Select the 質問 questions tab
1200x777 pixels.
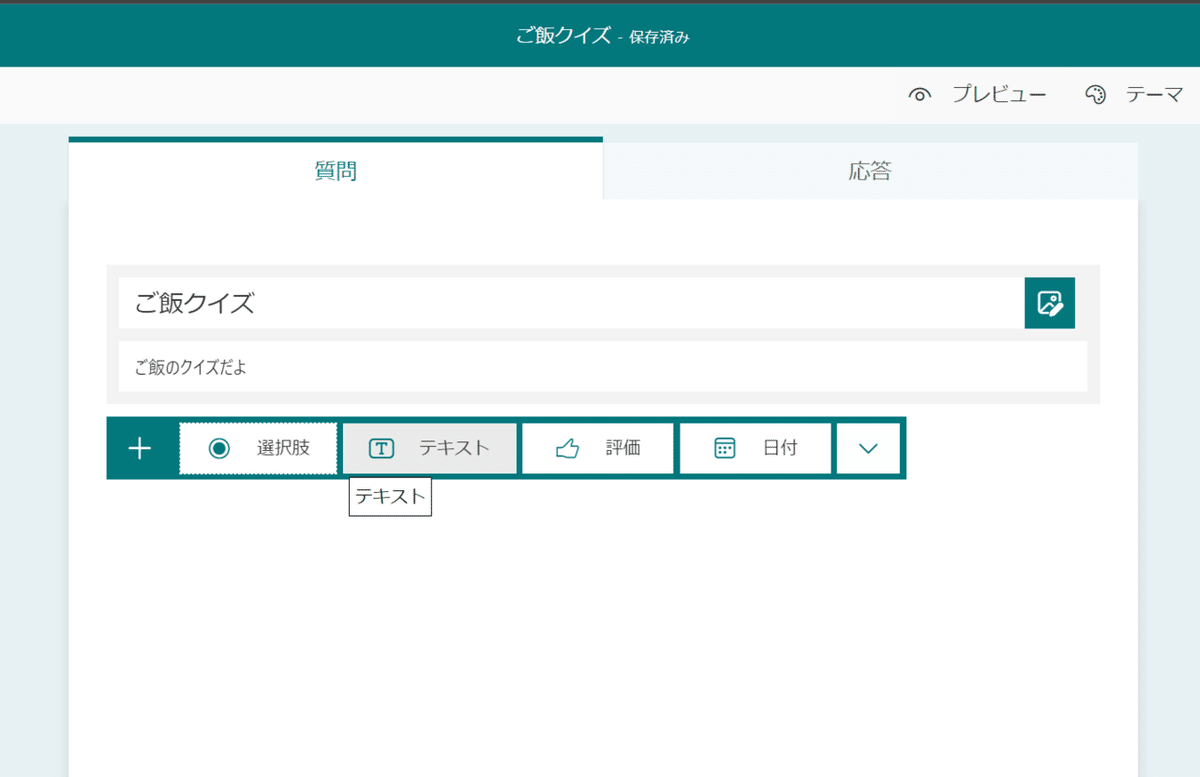(x=335, y=171)
